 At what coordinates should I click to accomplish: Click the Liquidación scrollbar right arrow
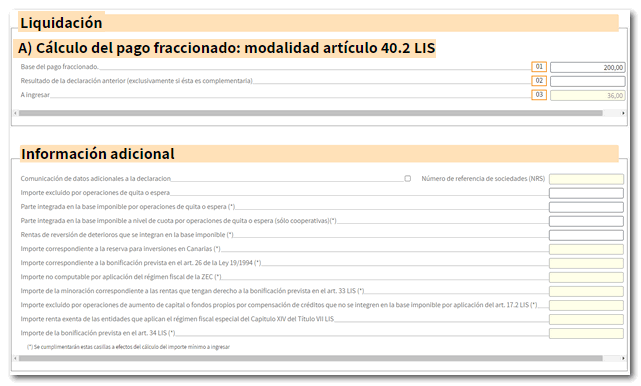[x=623, y=113]
